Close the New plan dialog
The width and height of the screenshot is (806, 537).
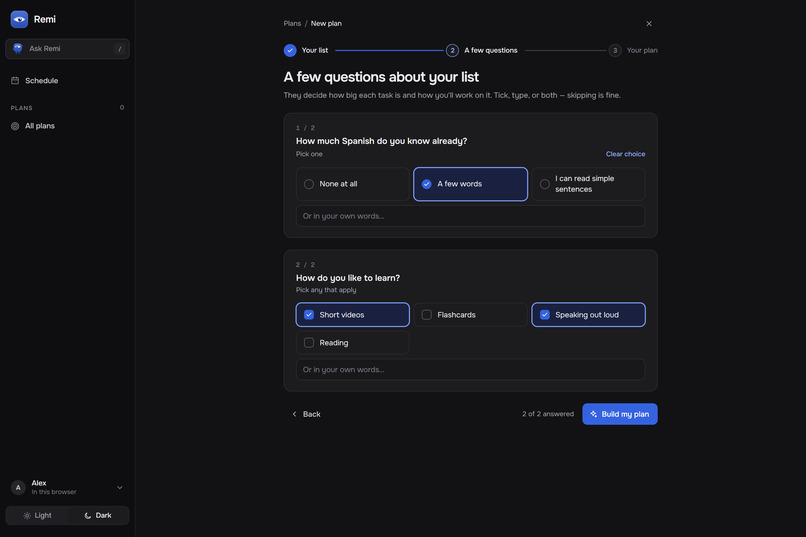tap(649, 24)
